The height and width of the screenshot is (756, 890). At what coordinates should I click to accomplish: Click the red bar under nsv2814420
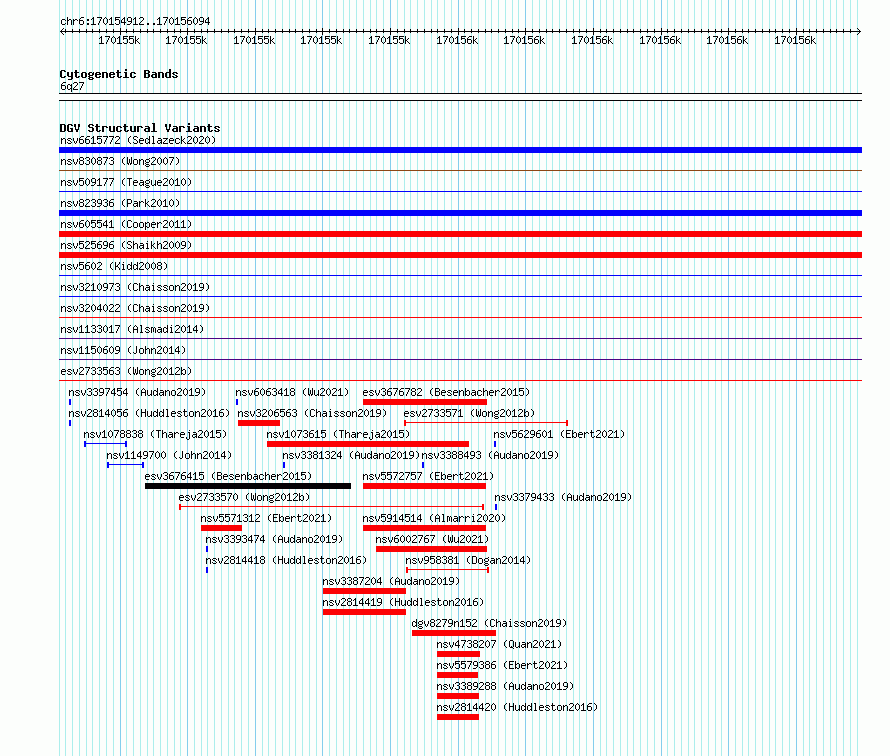click(x=458, y=717)
